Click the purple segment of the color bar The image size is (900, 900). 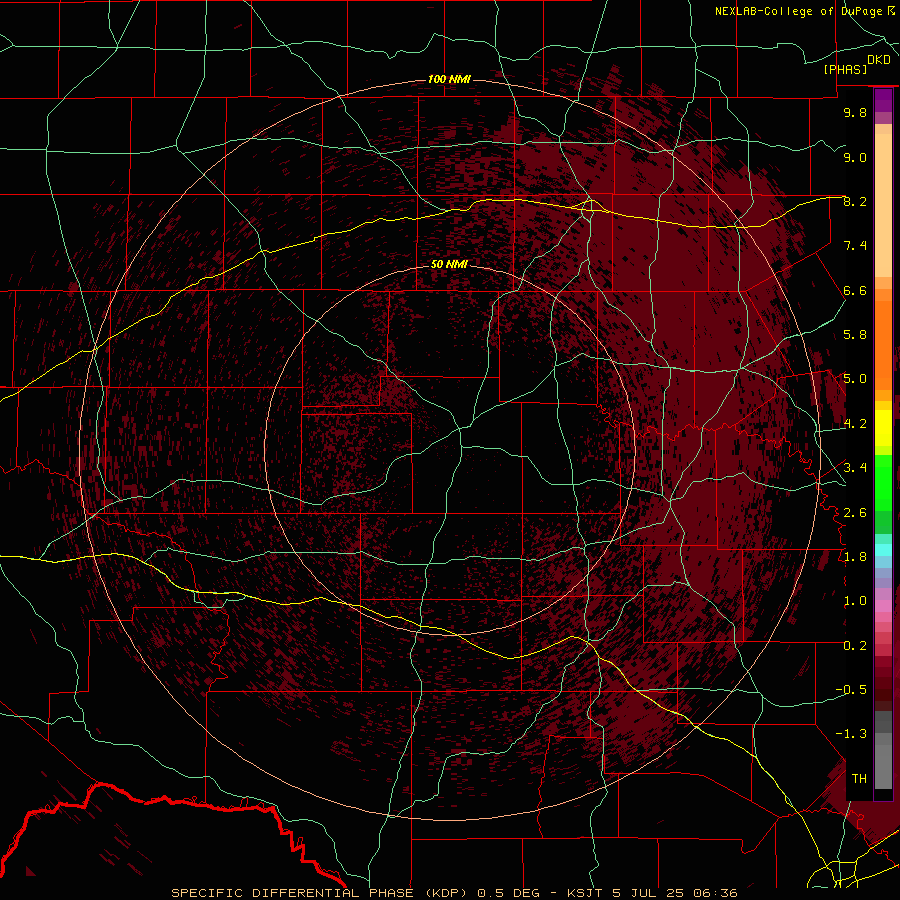point(883,100)
